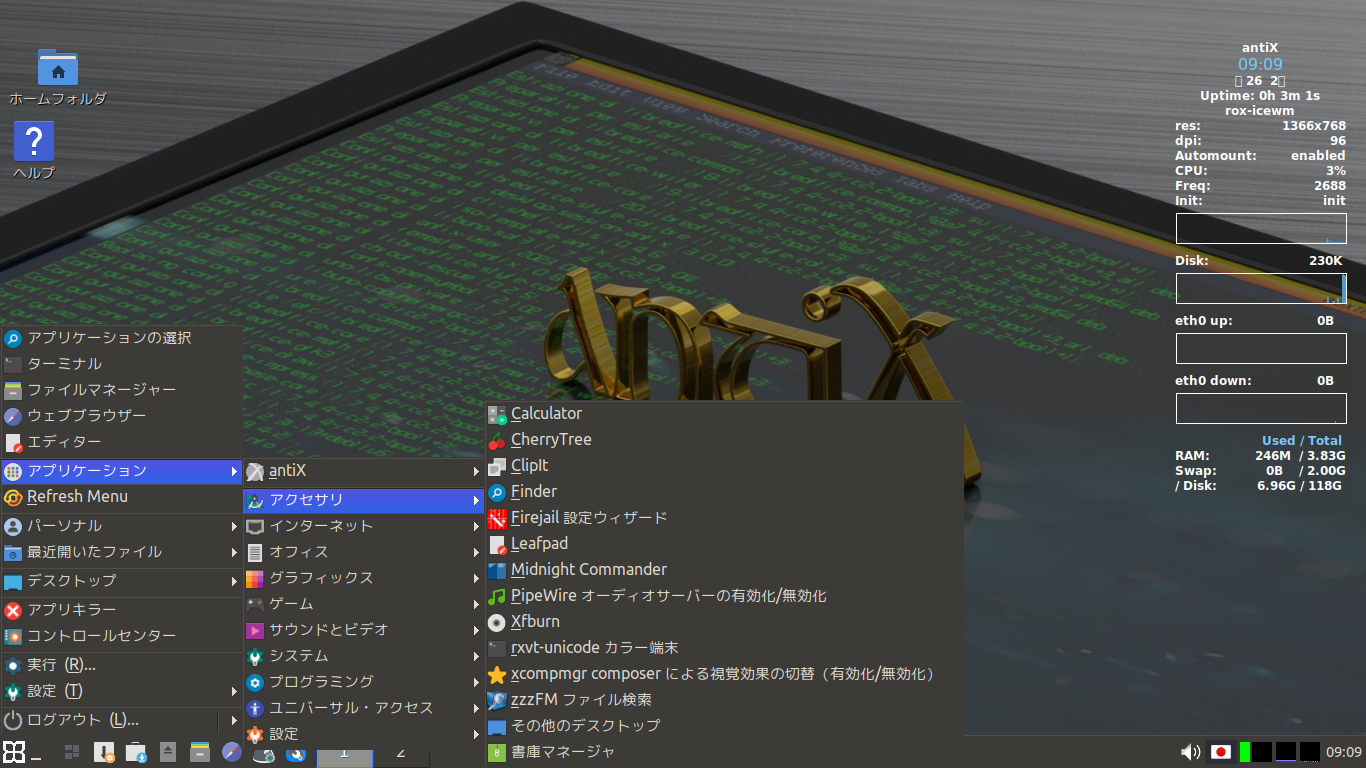Expand the アプリケーション submenu

pos(122,471)
